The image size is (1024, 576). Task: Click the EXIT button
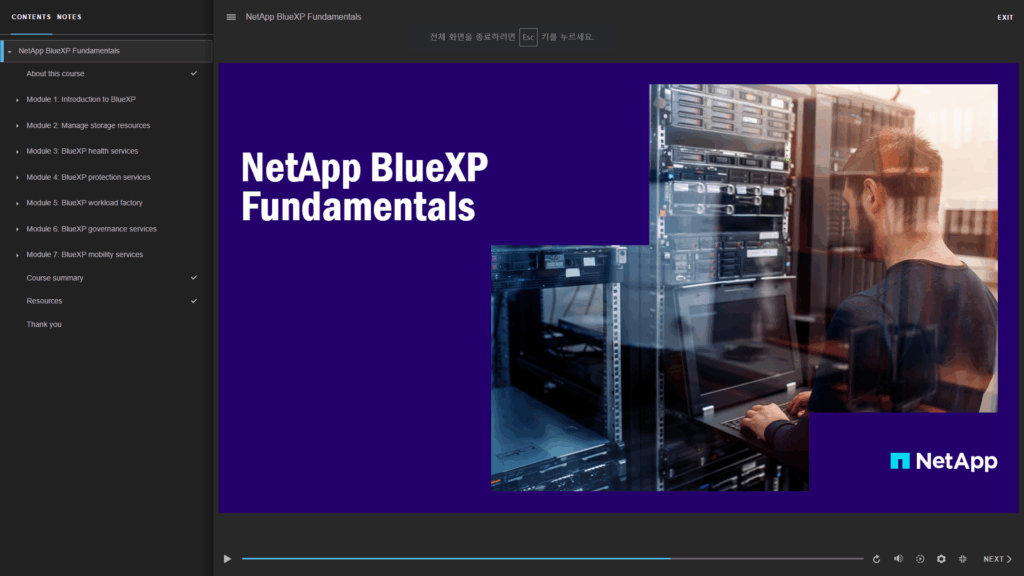[x=1004, y=17]
